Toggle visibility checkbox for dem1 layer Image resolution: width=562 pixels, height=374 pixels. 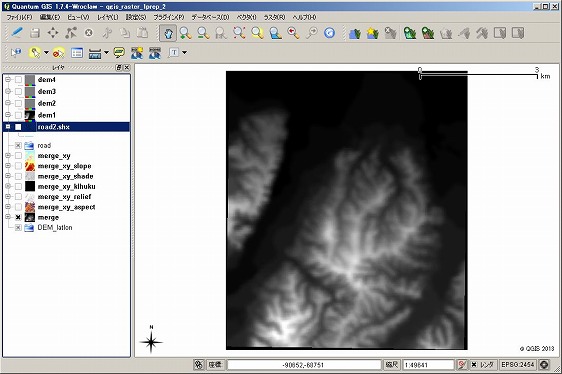point(19,115)
